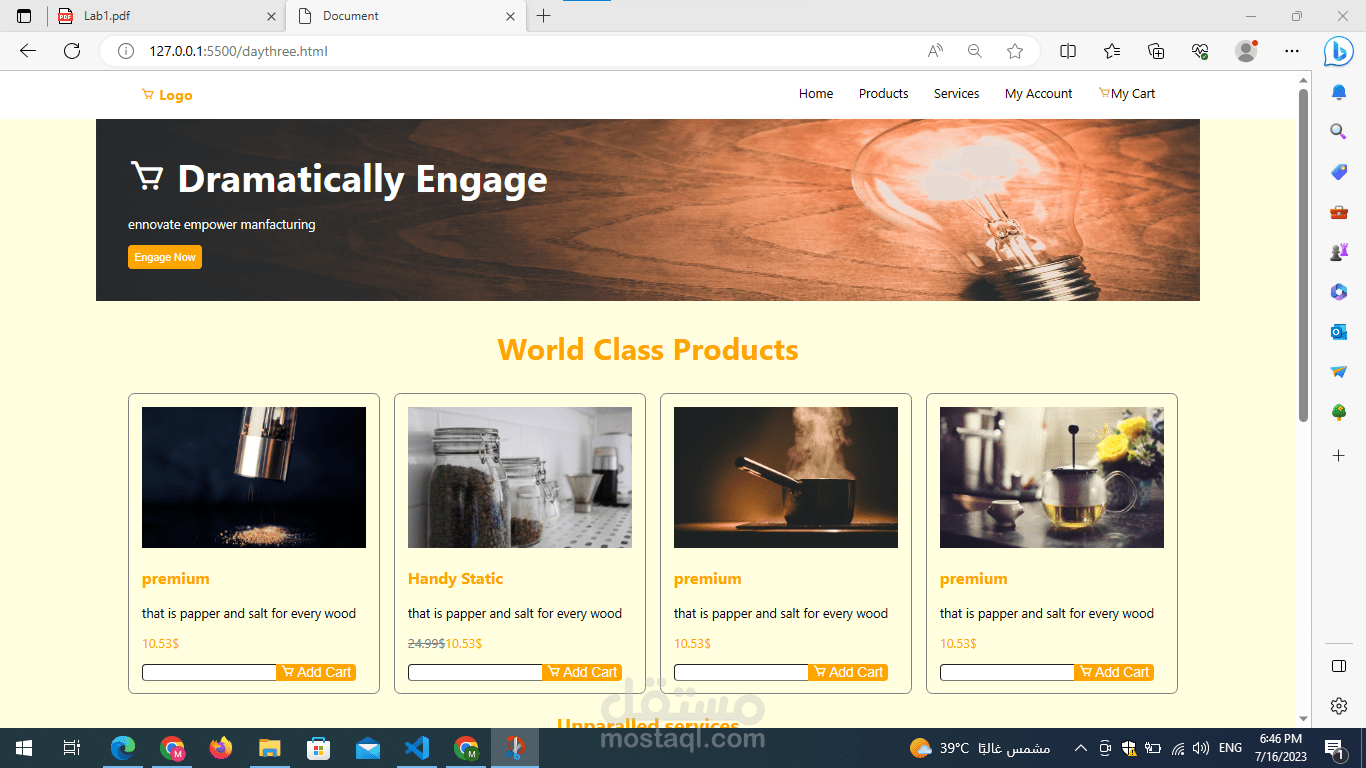The width and height of the screenshot is (1366, 768).
Task: Click the page vertical scrollbar thumb
Action: click(x=1303, y=255)
